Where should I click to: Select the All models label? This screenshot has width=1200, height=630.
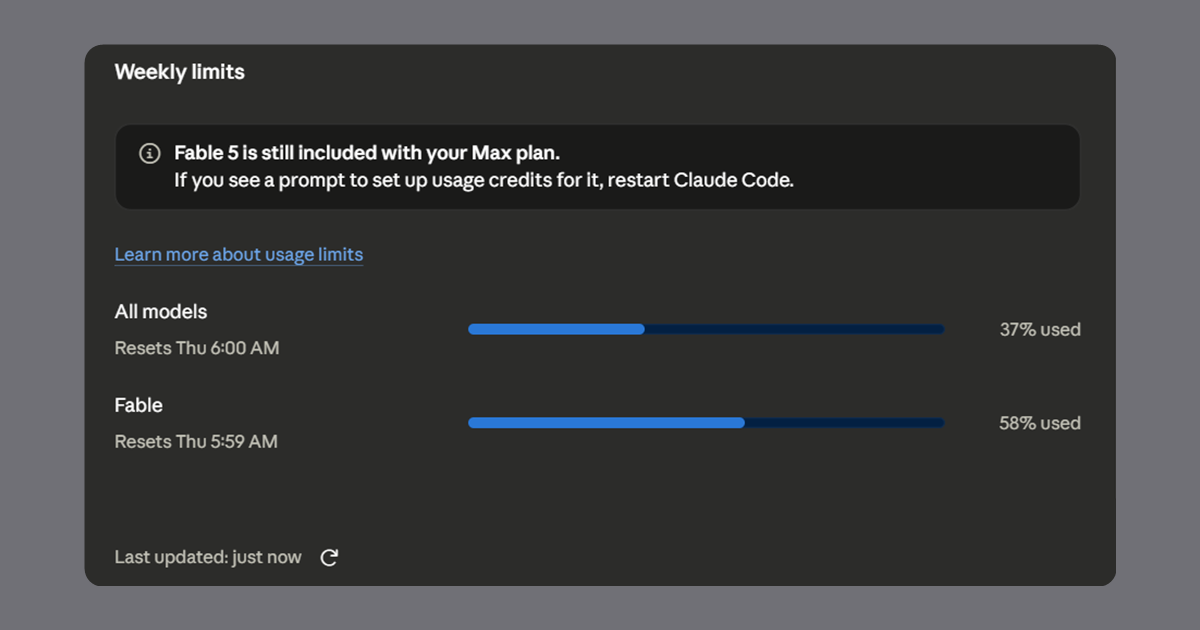[161, 312]
